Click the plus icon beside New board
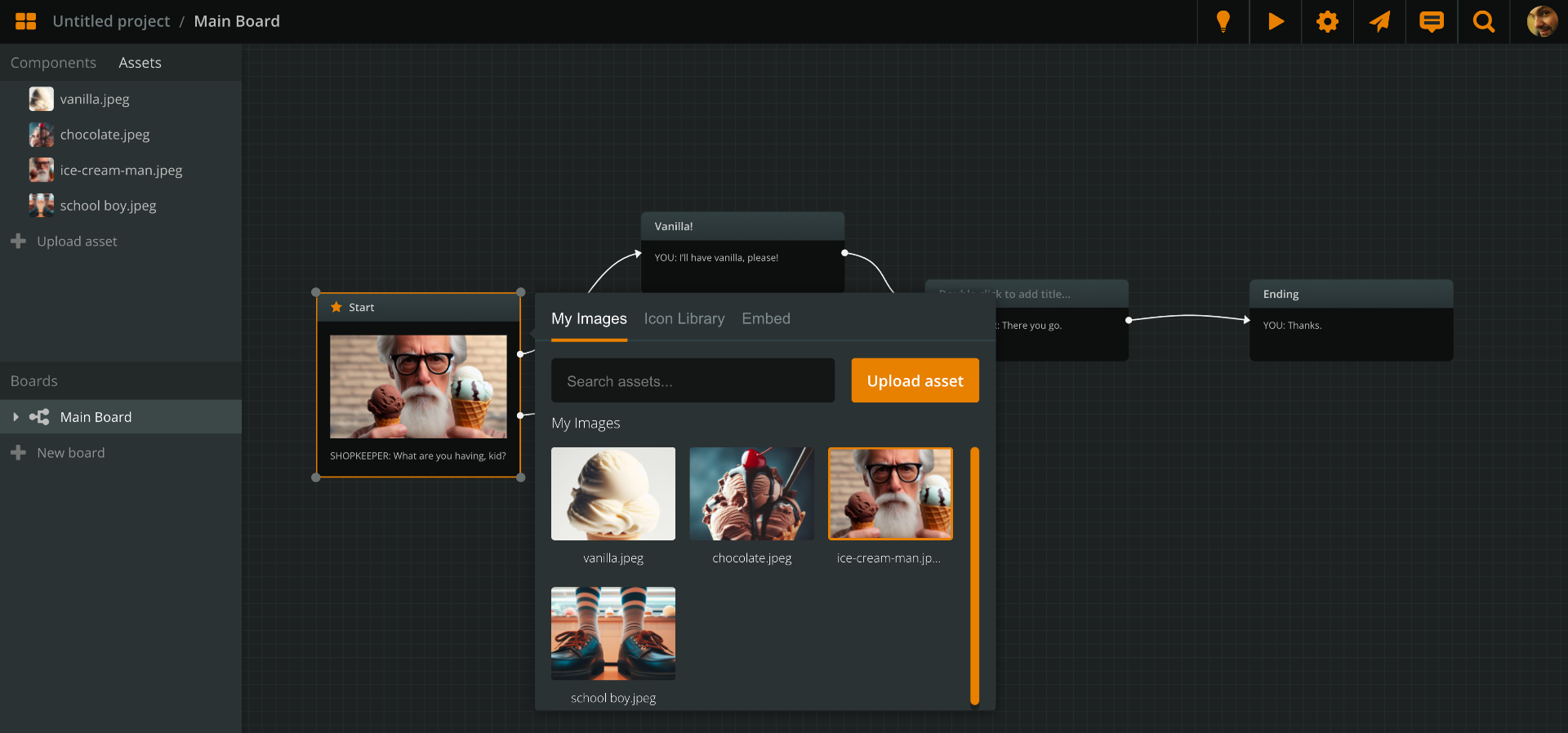The height and width of the screenshot is (733, 1568). click(x=18, y=452)
